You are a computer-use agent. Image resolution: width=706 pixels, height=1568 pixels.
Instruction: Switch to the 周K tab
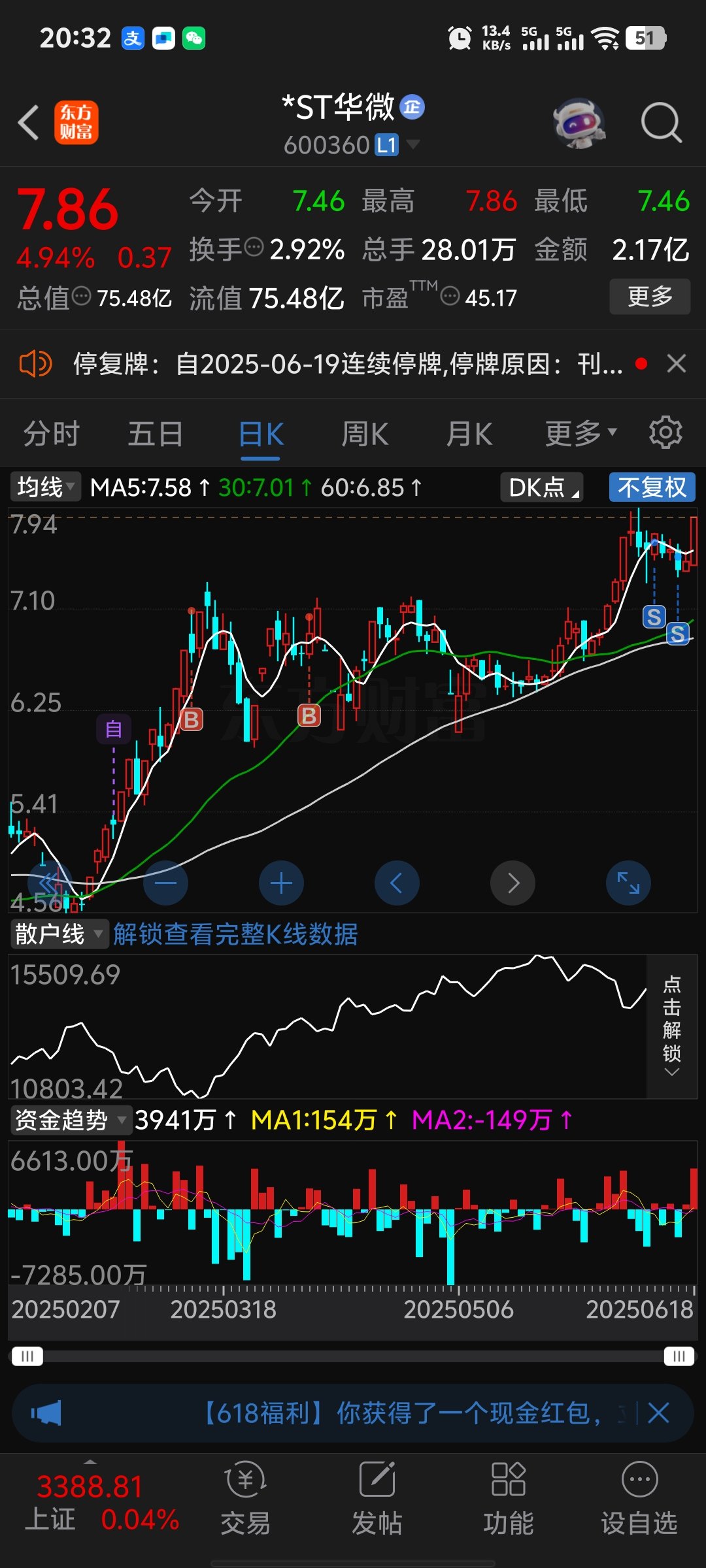365,433
